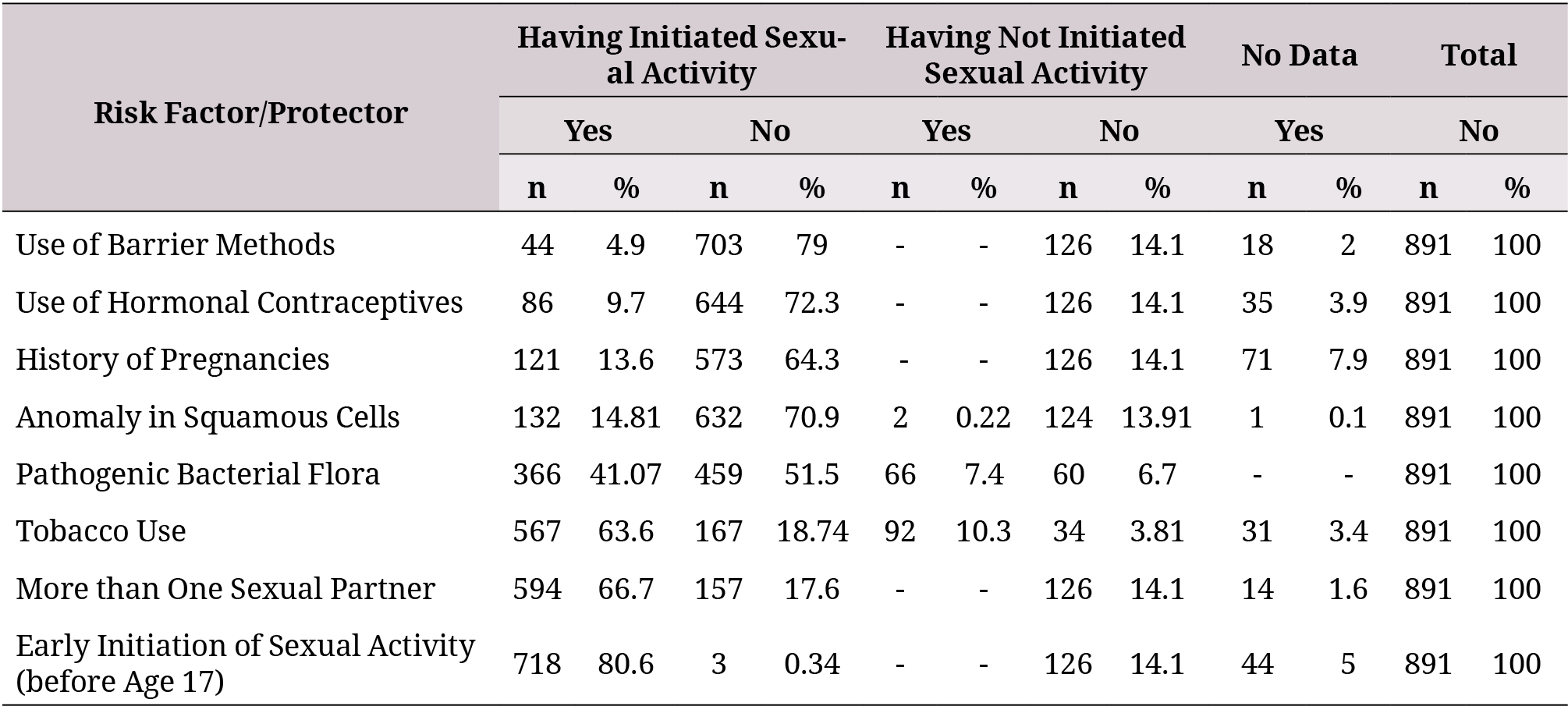Click the Anomaly in Squamous Cells row label
1568x706 pixels.
pos(208,417)
